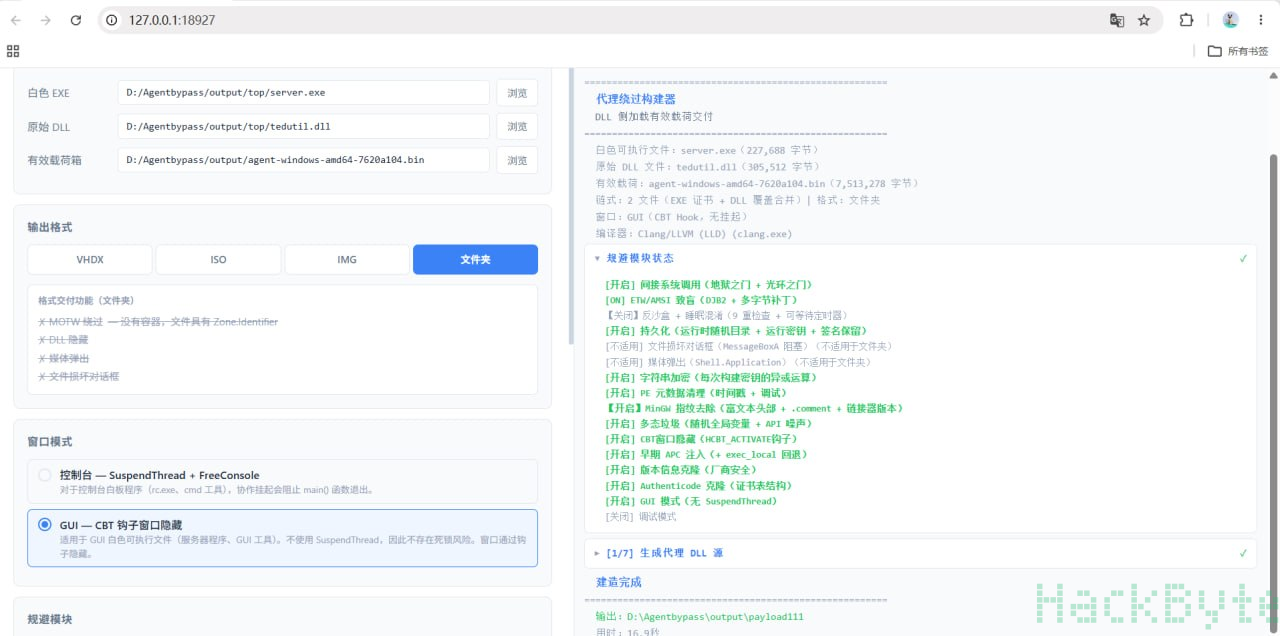Open the browser profile avatar

point(1231,20)
